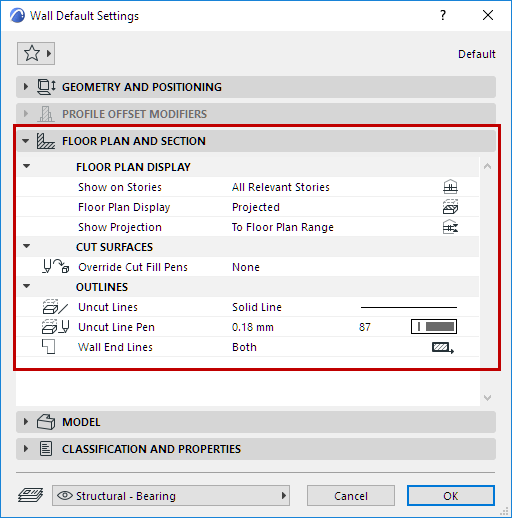Click the Show on Stories building icon
This screenshot has height=518, width=512.
450,187
